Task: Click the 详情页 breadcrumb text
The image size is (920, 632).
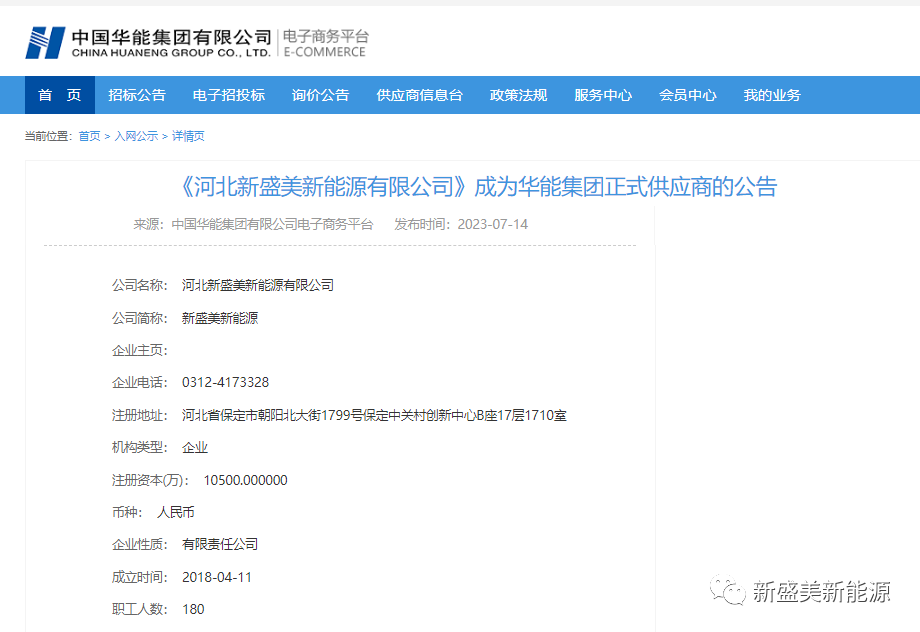Action: [188, 136]
